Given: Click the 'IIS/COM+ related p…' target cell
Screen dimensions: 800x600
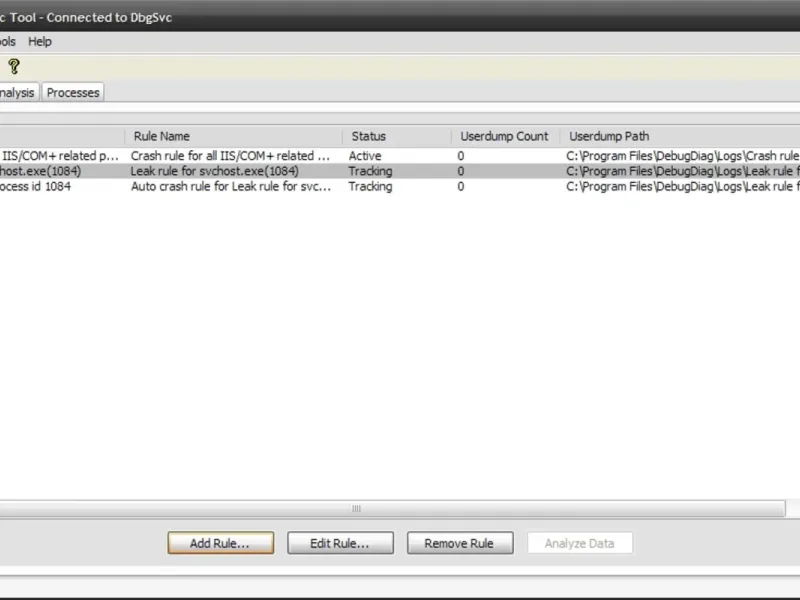Looking at the screenshot, I should 60,156.
